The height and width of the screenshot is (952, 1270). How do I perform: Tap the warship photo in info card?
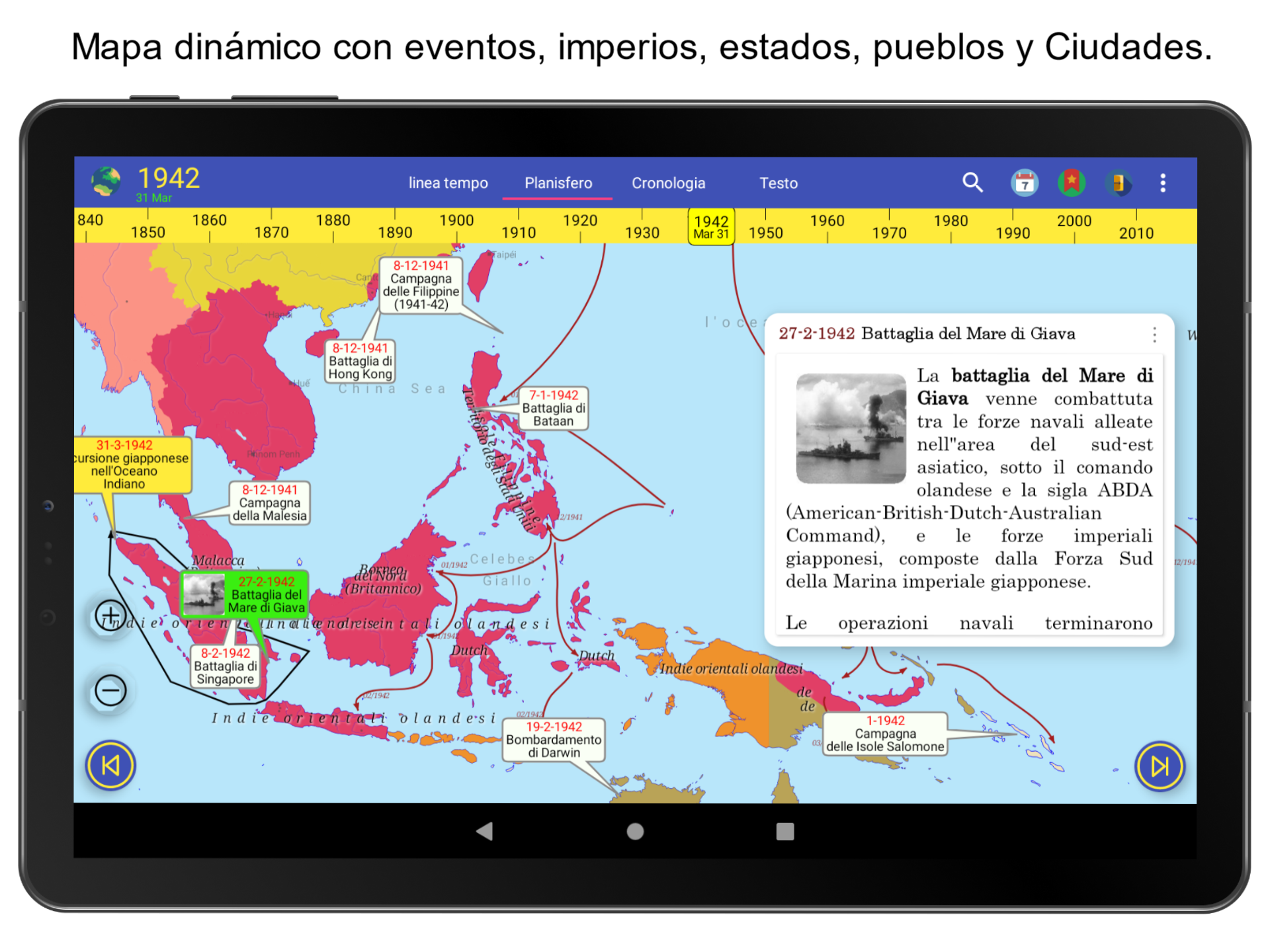[x=851, y=428]
